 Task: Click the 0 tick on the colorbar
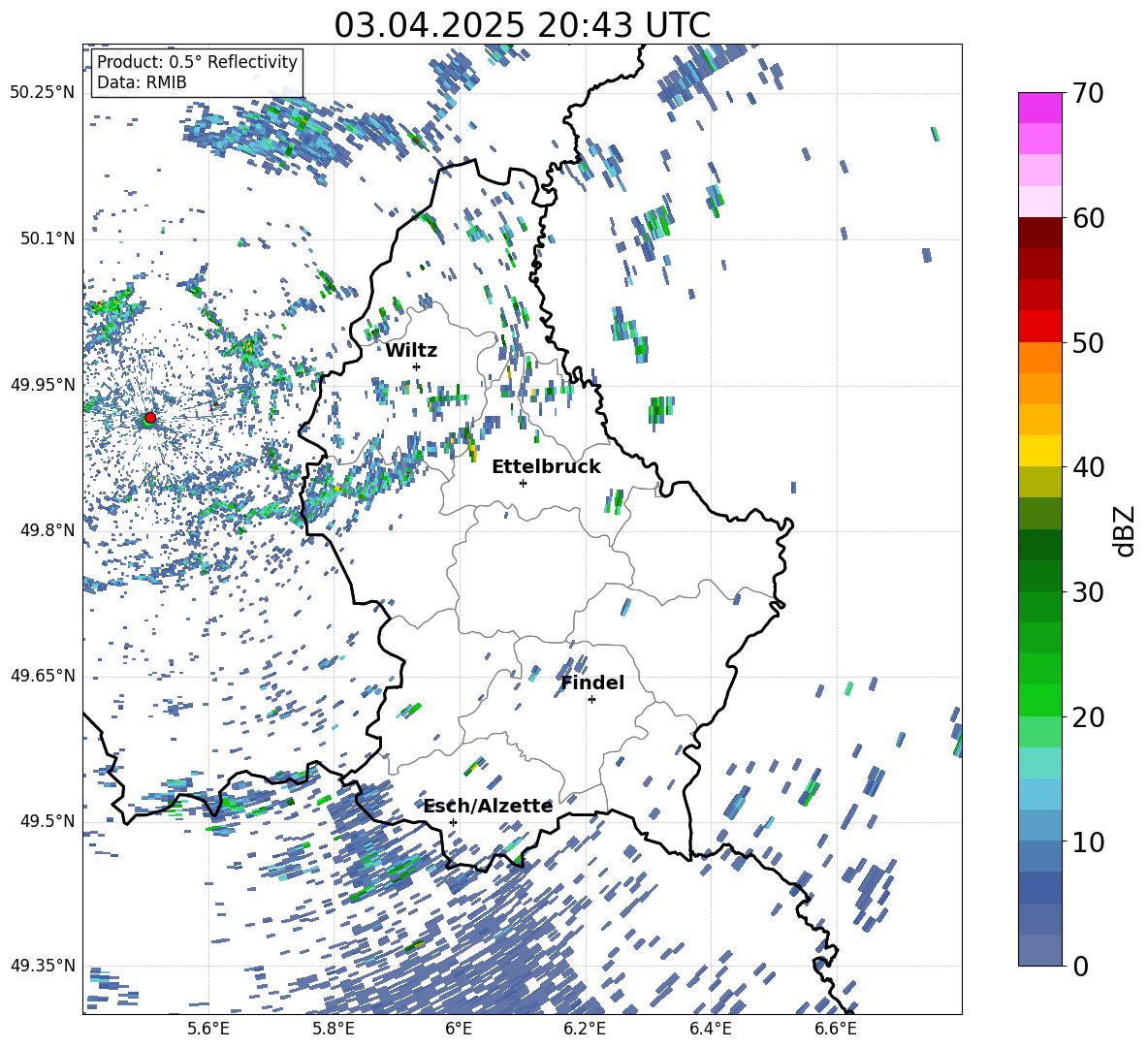coord(1080,966)
